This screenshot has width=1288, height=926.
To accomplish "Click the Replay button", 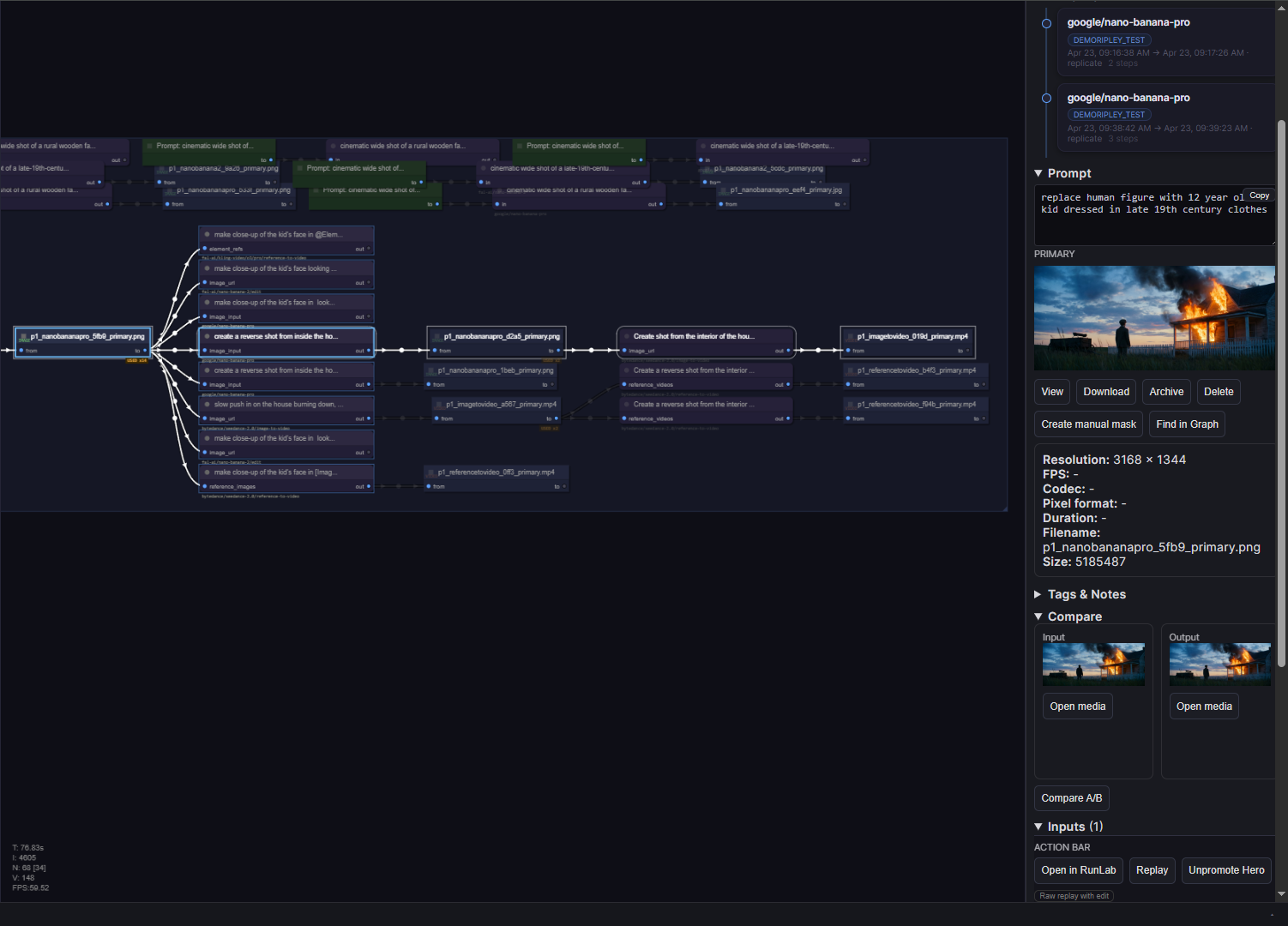I will point(1152,870).
